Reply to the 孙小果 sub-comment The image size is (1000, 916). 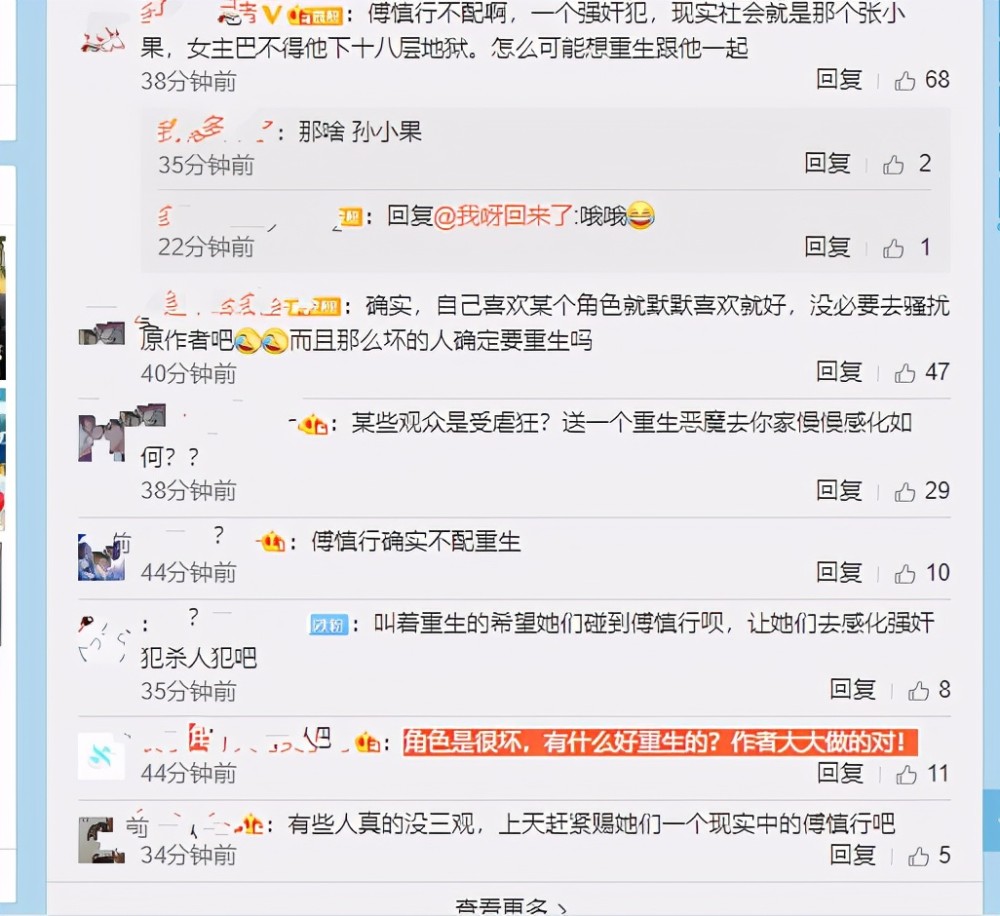(827, 164)
